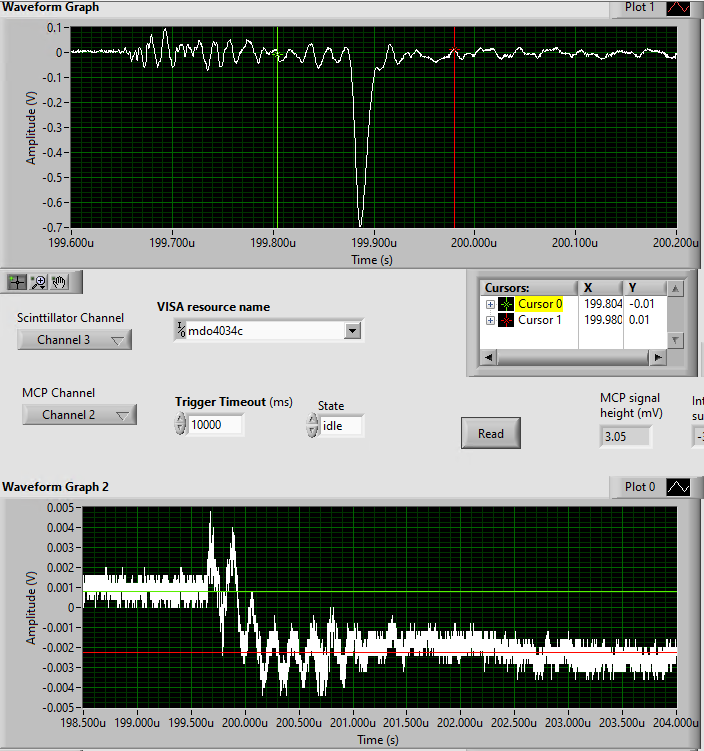
Task: Click the Plot 1 legend label
Action: point(639,7)
